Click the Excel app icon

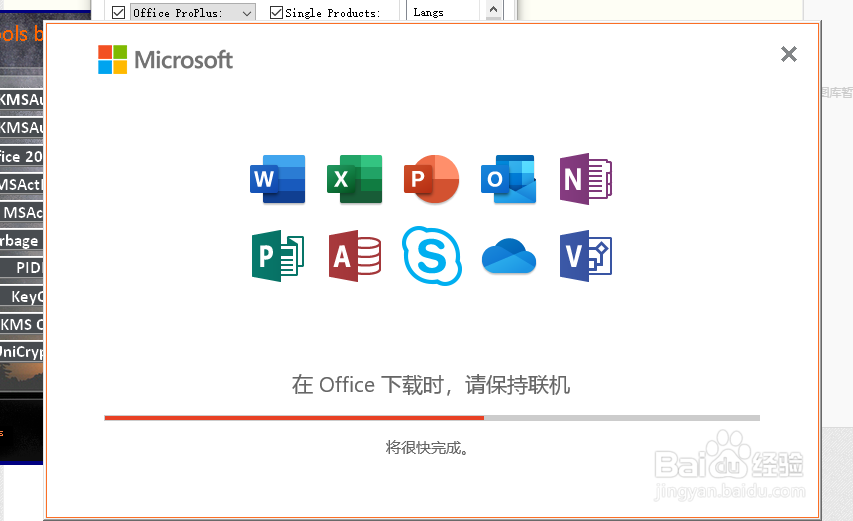pos(355,179)
